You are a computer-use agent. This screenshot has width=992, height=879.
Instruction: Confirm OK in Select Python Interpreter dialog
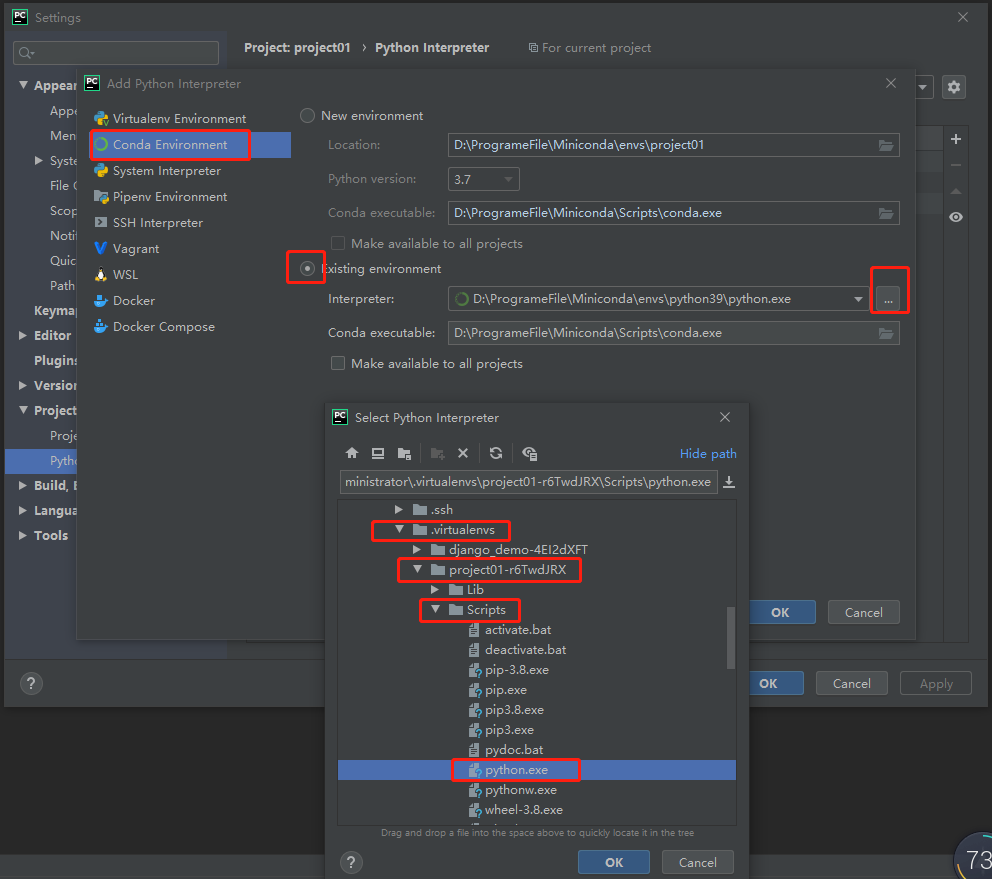coord(614,862)
